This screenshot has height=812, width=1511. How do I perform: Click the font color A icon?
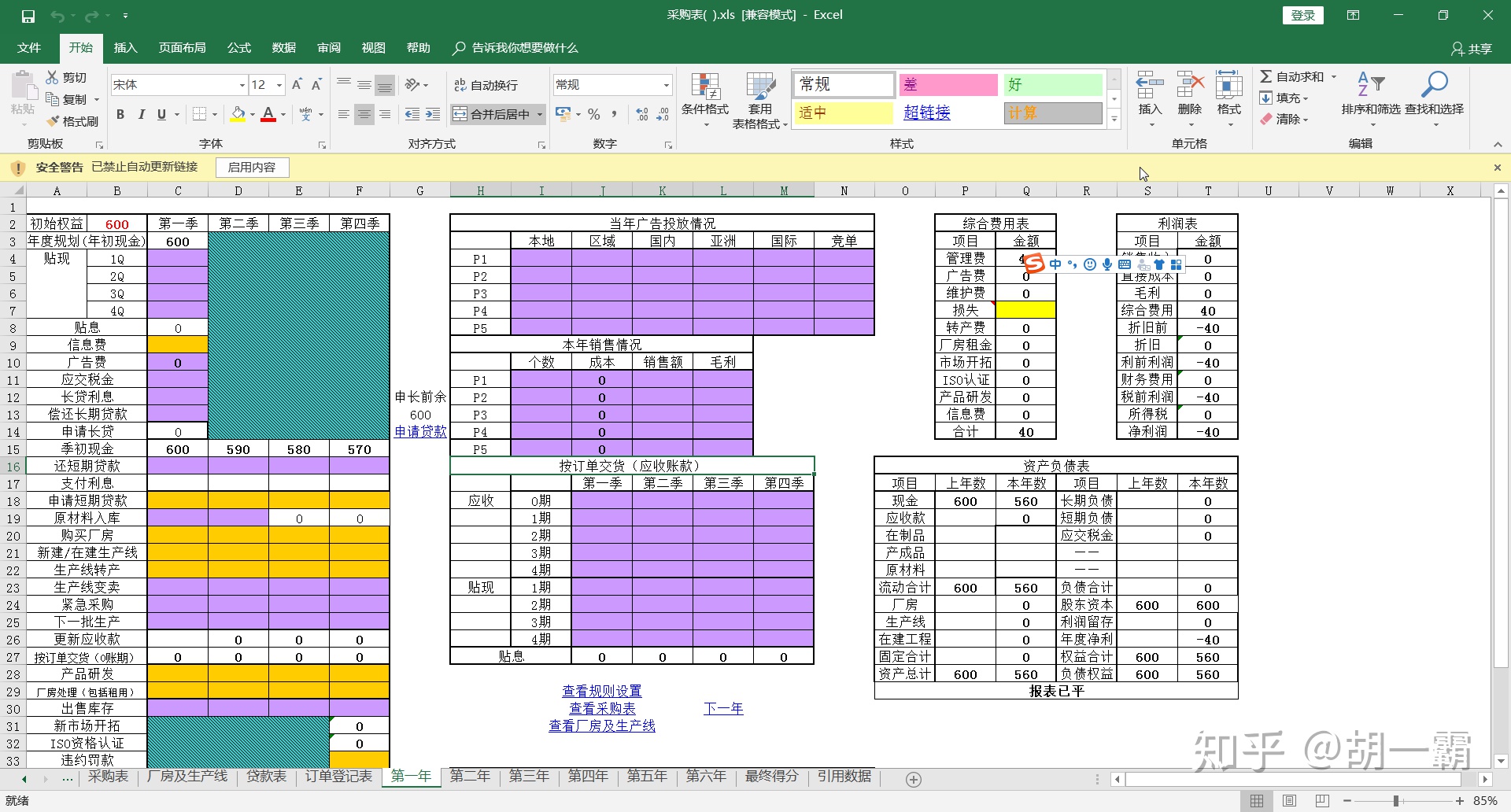(x=268, y=114)
